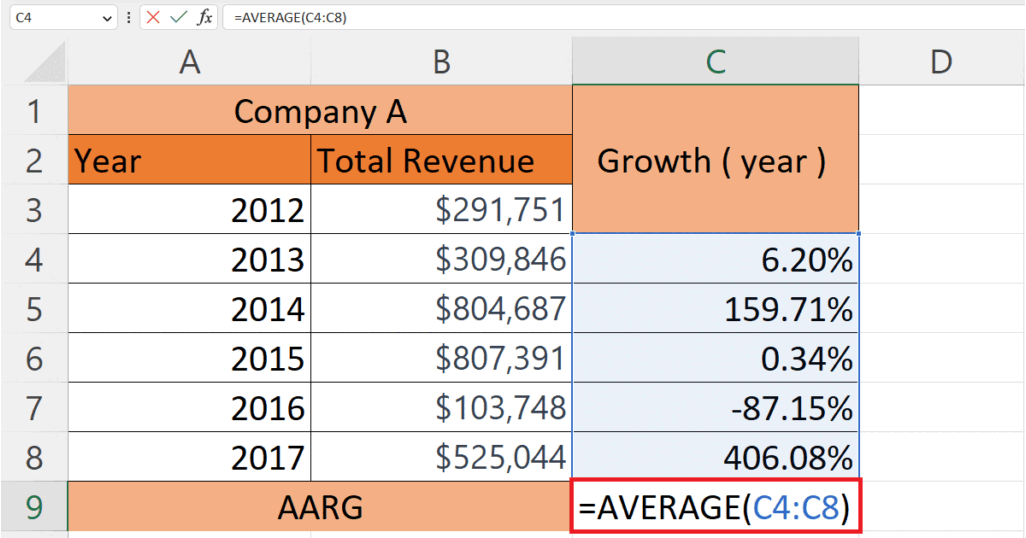Viewport: 1026px width, 538px height.
Task: Select row 3 header
Action: [x=34, y=210]
